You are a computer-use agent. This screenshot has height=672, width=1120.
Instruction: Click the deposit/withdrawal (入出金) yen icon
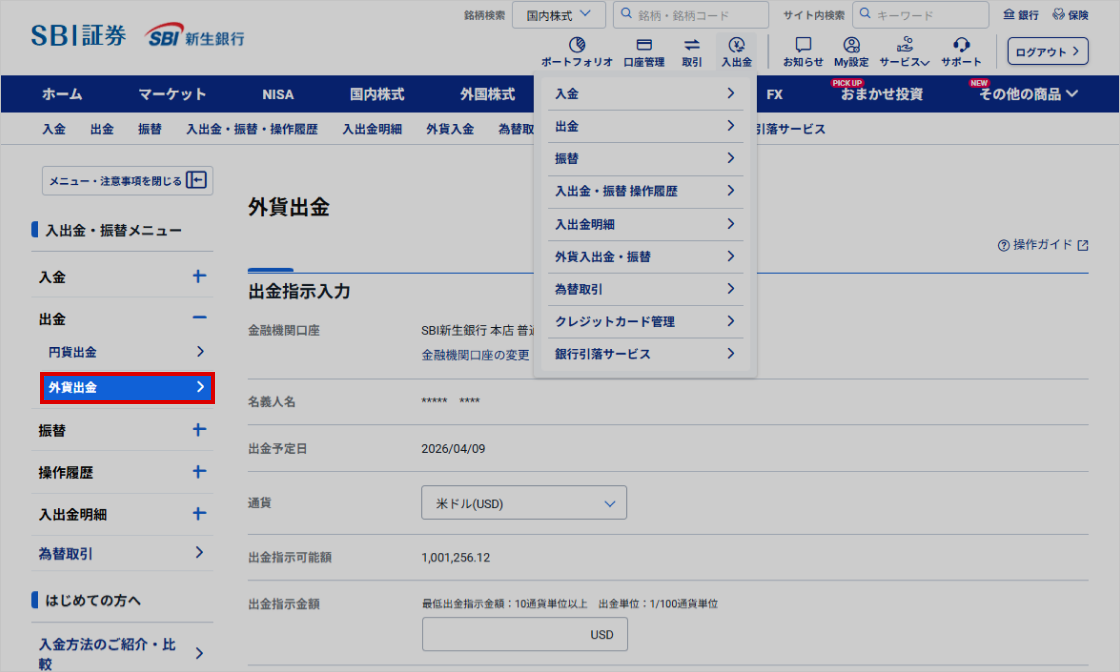click(737, 45)
